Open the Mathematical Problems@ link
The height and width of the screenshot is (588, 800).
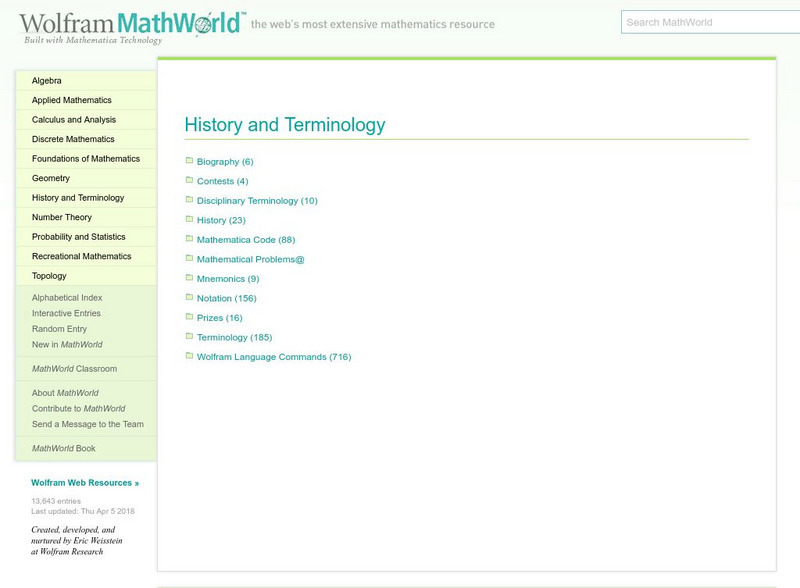251,259
